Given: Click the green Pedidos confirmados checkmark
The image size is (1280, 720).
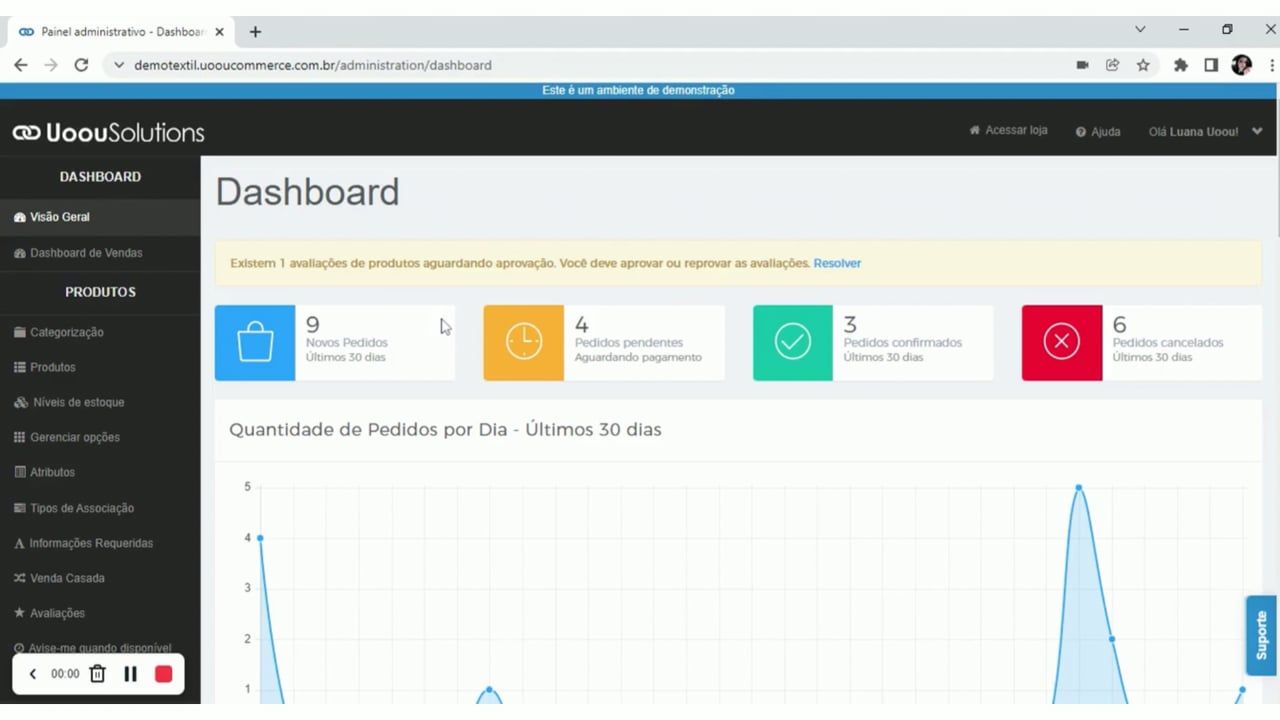Looking at the screenshot, I should tap(792, 343).
